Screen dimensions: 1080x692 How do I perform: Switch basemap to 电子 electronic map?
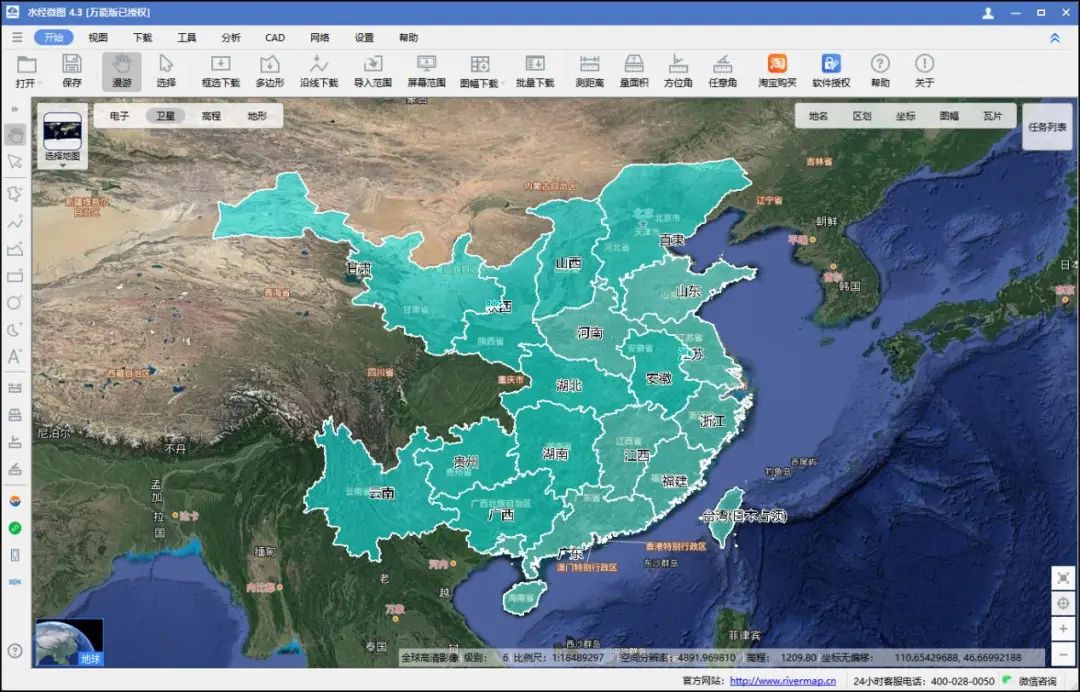coord(117,115)
